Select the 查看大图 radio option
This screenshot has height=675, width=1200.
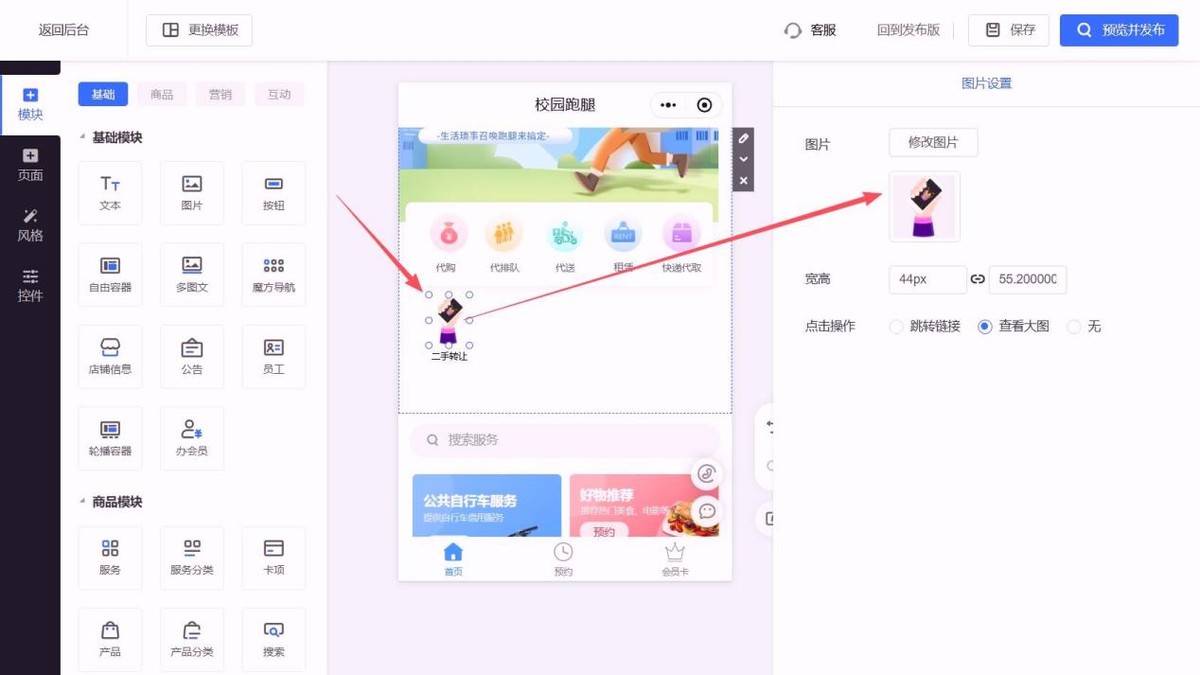point(985,326)
